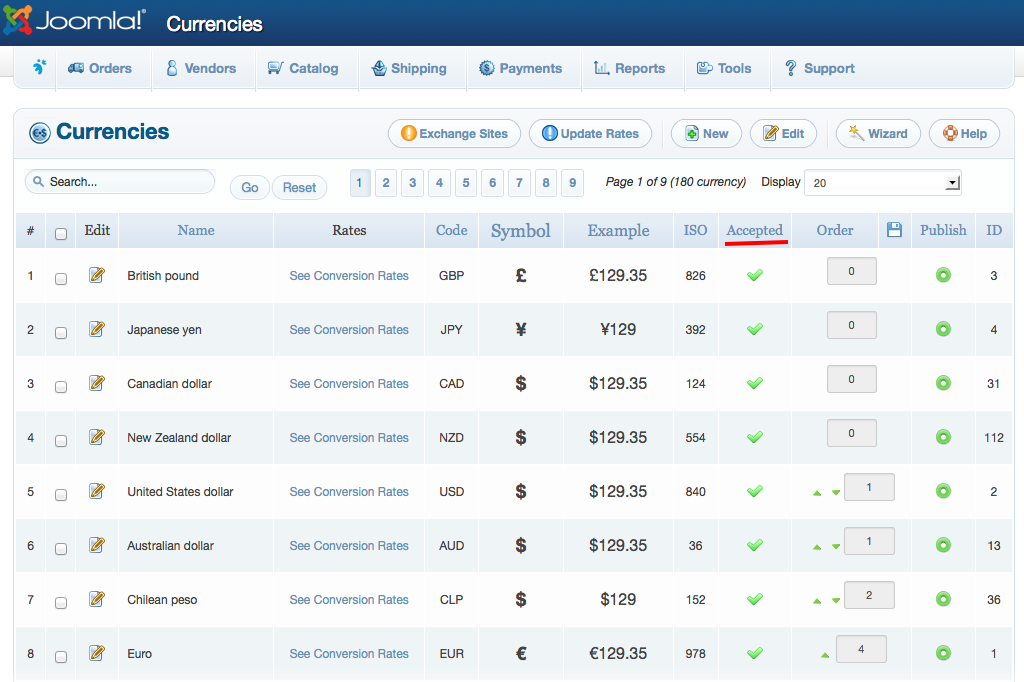
Task: Open the Catalog menu
Action: pos(303,68)
